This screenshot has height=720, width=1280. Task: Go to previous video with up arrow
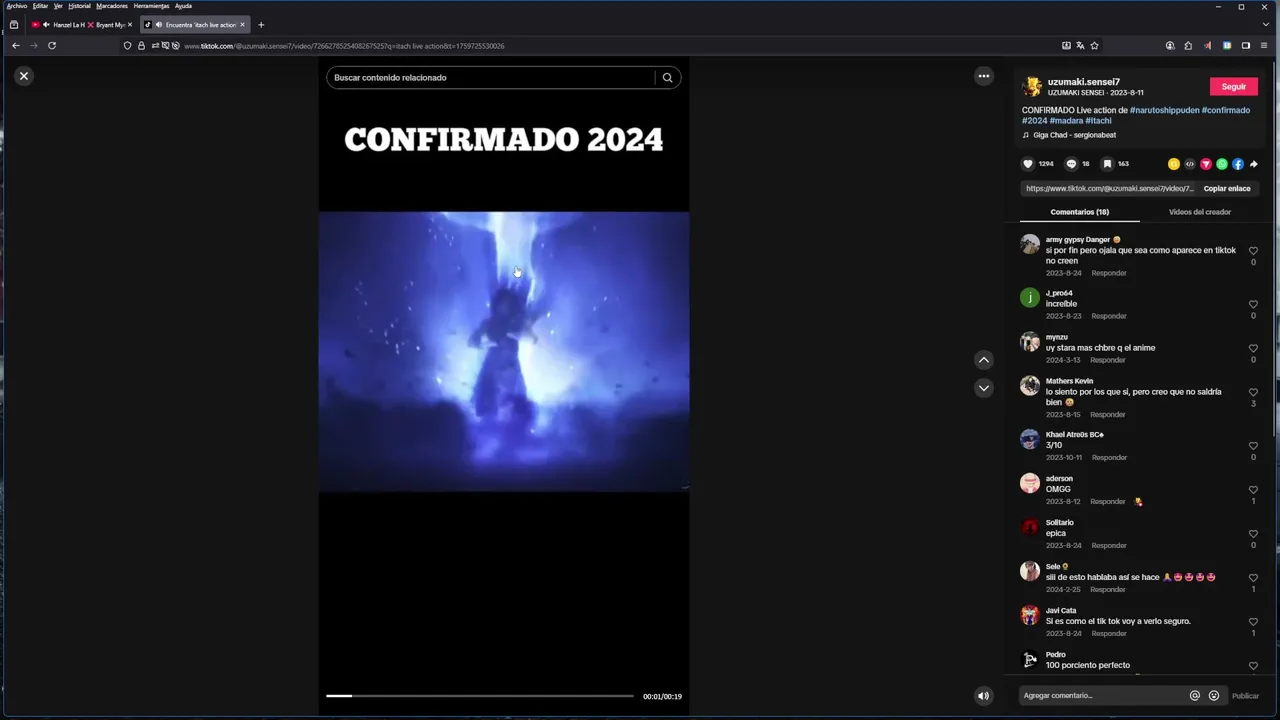(984, 360)
